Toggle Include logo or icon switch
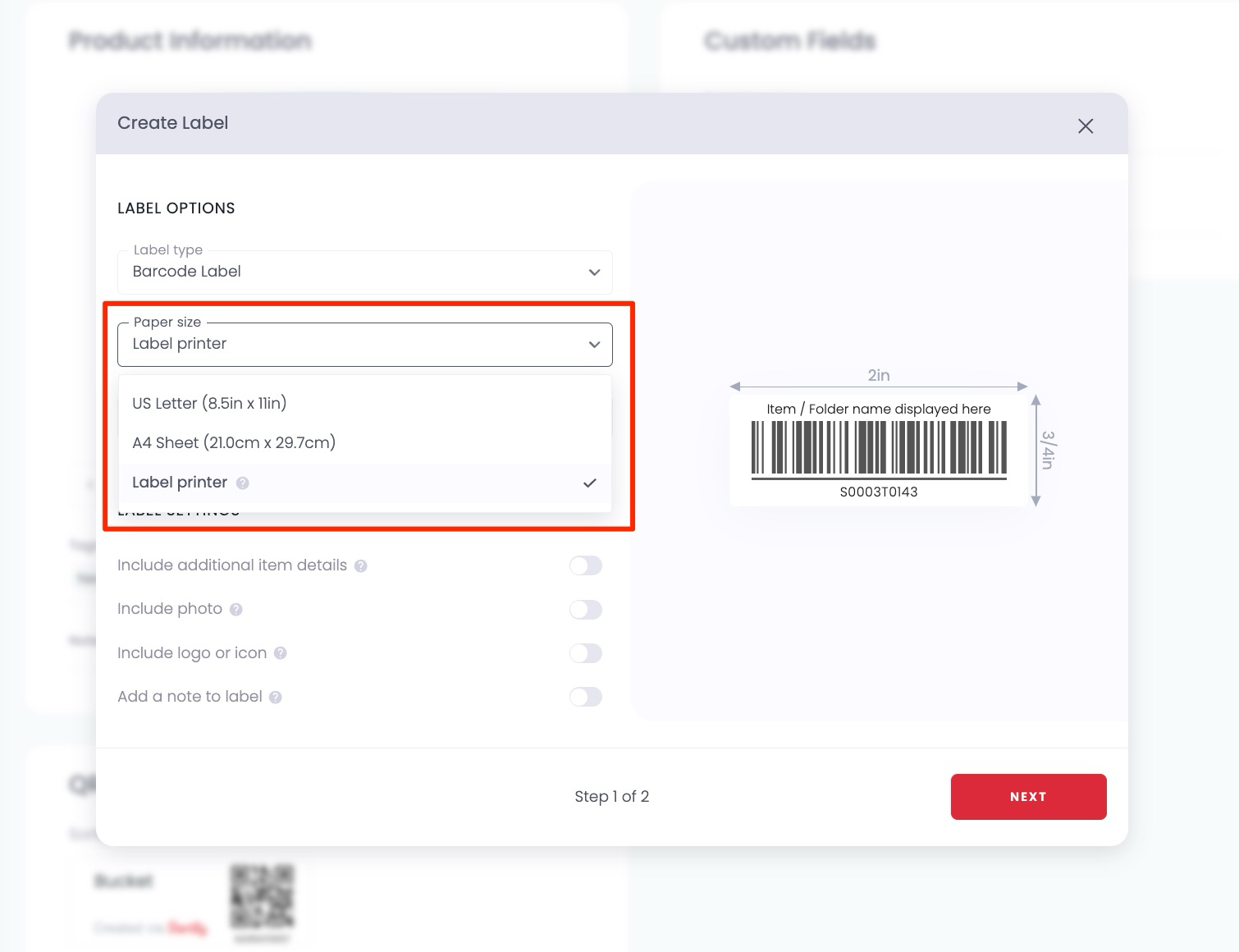Viewport: 1239px width, 952px height. [585, 653]
